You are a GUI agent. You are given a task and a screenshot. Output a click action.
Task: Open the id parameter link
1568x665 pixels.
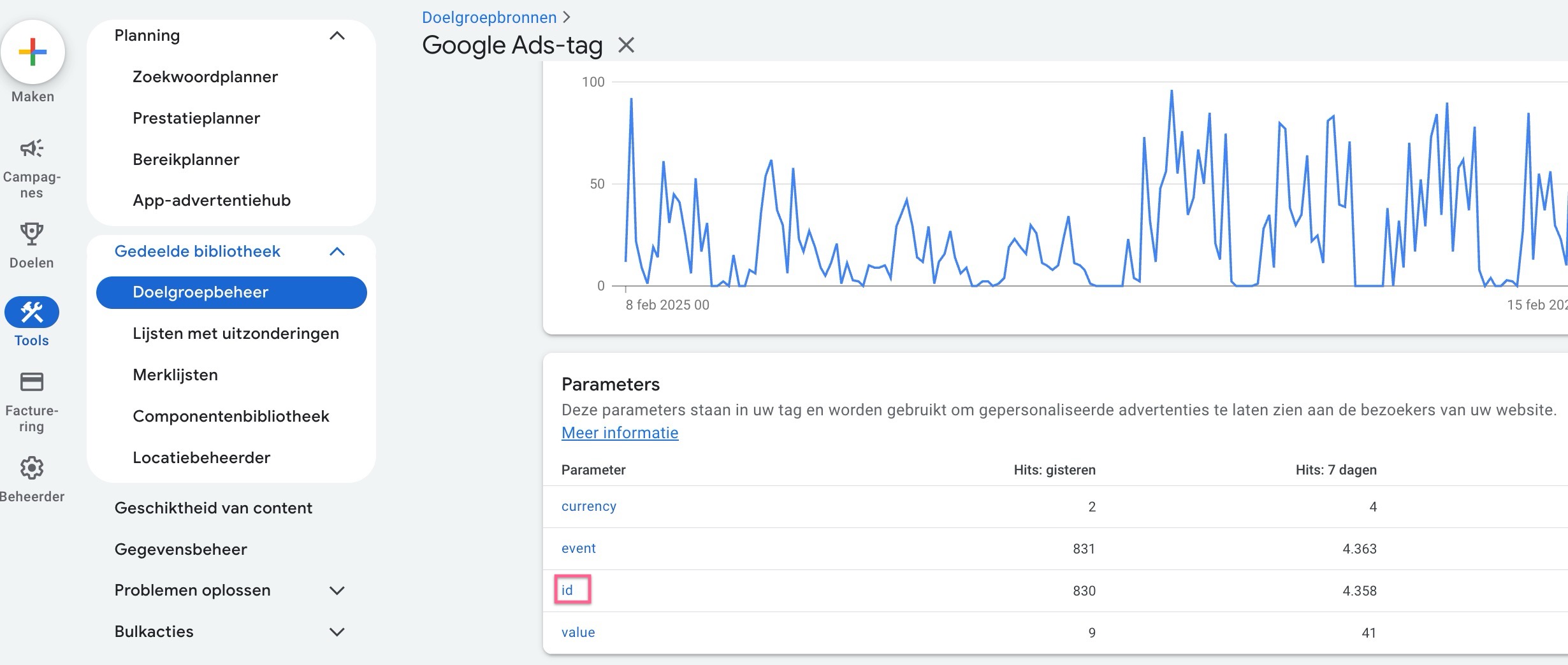pos(567,590)
